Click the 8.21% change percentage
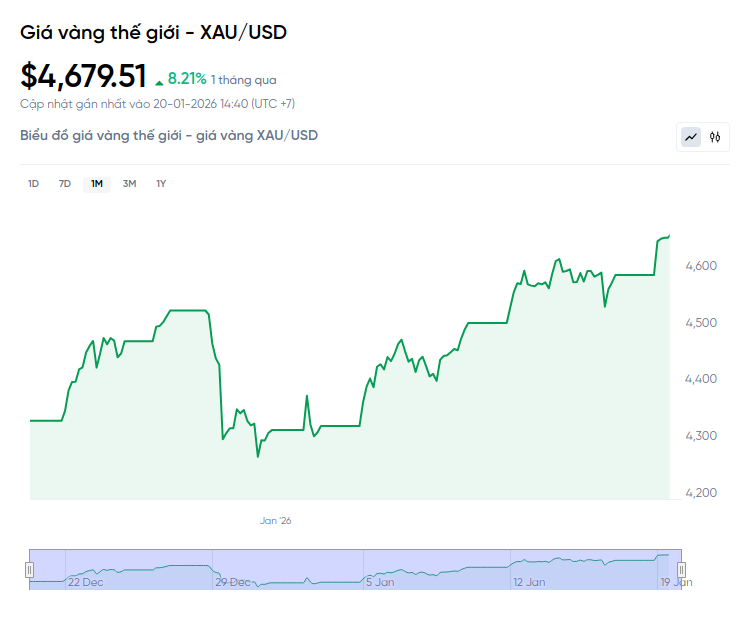750x634 pixels. [x=186, y=78]
